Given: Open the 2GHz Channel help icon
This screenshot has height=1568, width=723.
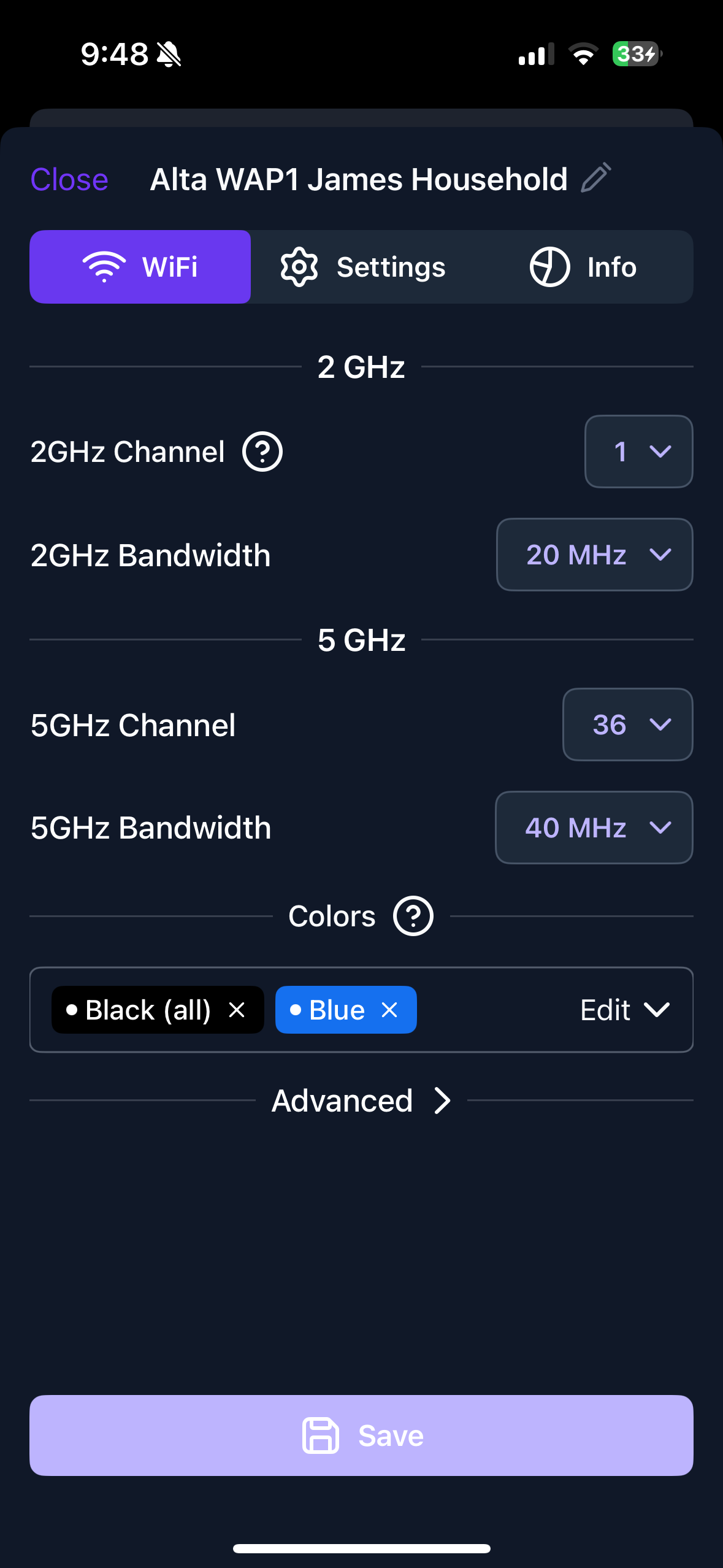Looking at the screenshot, I should click(x=262, y=452).
